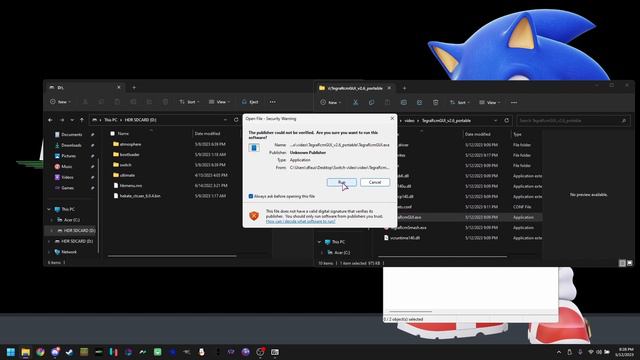Expand address bar history dropdown in D:\ window
This screenshot has height=360, width=640.
[225, 120]
